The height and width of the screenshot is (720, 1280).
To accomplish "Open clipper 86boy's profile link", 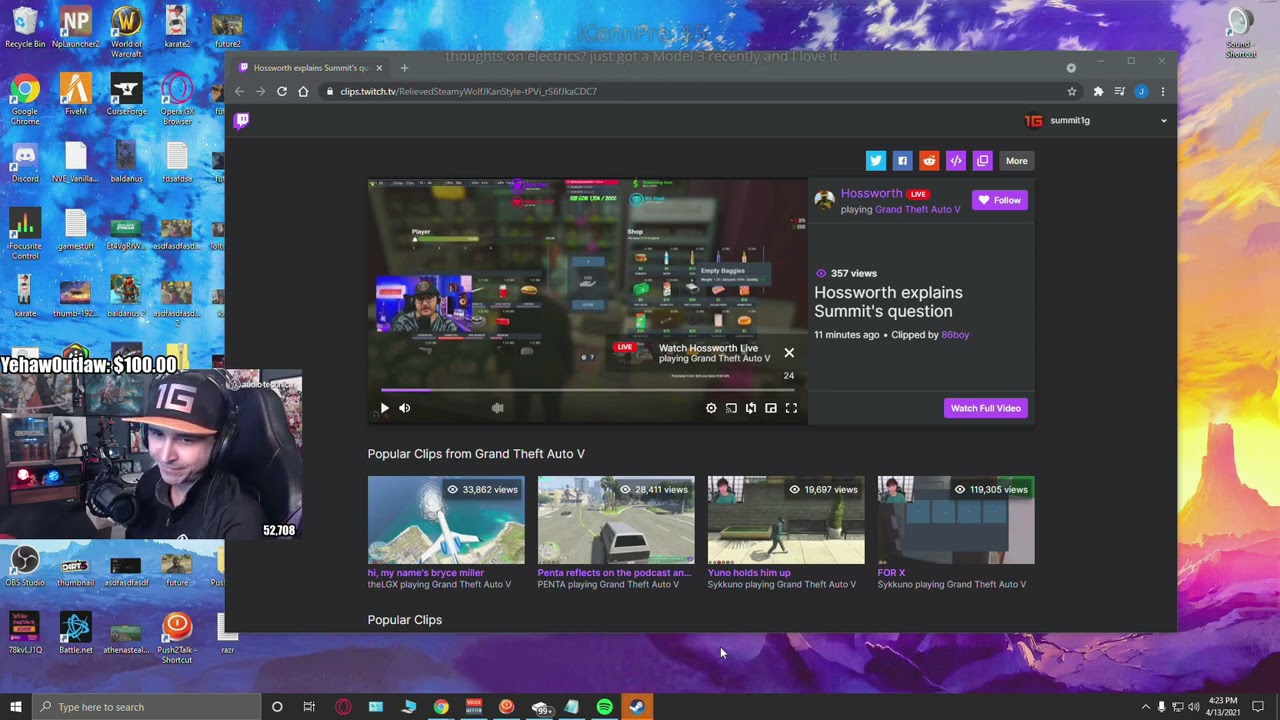I will [x=955, y=335].
